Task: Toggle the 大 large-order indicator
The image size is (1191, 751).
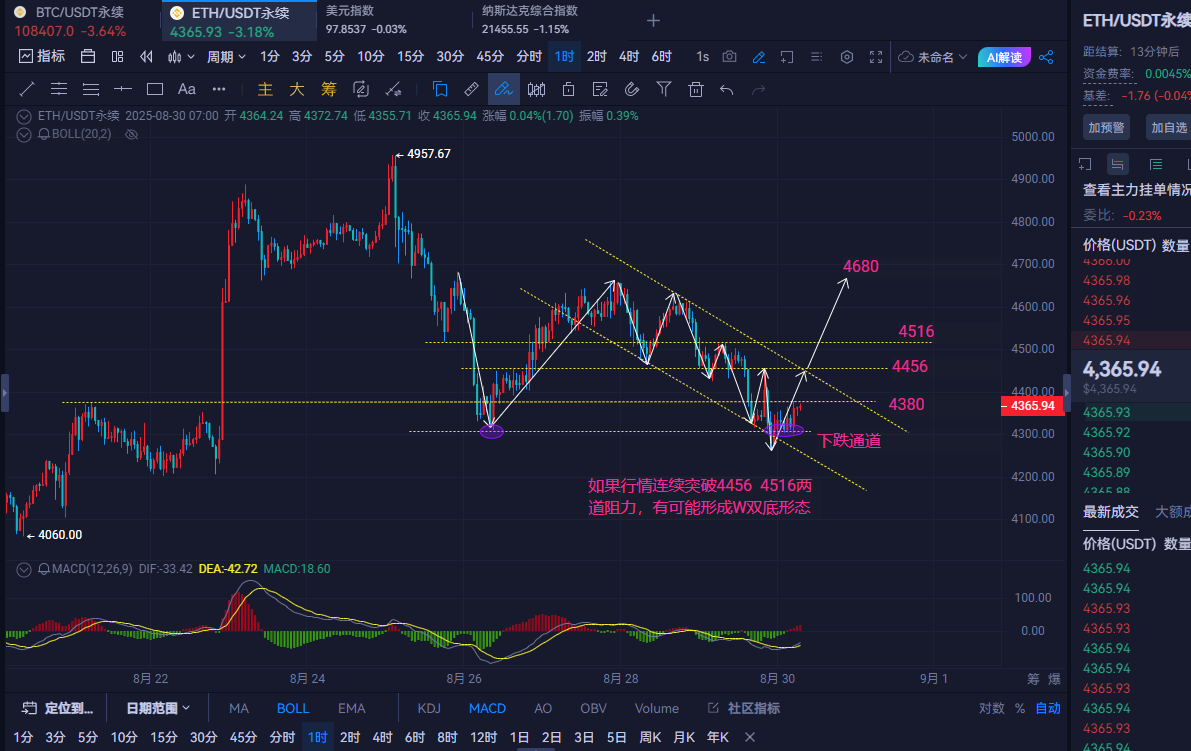Action: pos(297,90)
